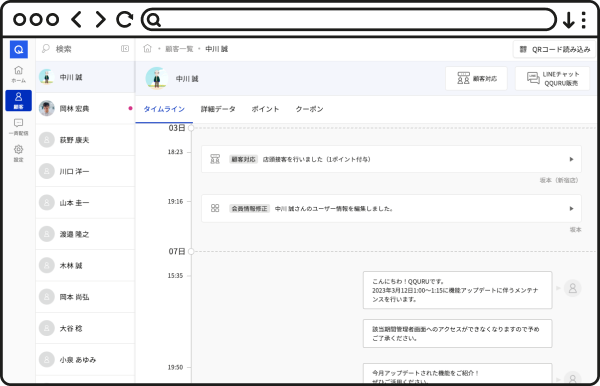The image size is (600, 386).
Task: Collapse the customer list panel icon
Action: [x=125, y=49]
